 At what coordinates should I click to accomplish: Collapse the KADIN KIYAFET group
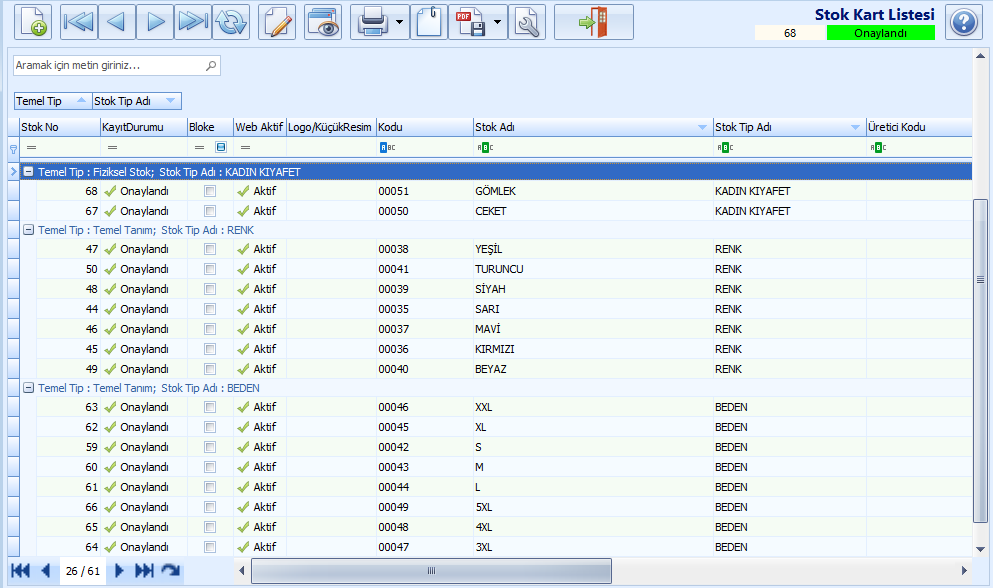28,172
